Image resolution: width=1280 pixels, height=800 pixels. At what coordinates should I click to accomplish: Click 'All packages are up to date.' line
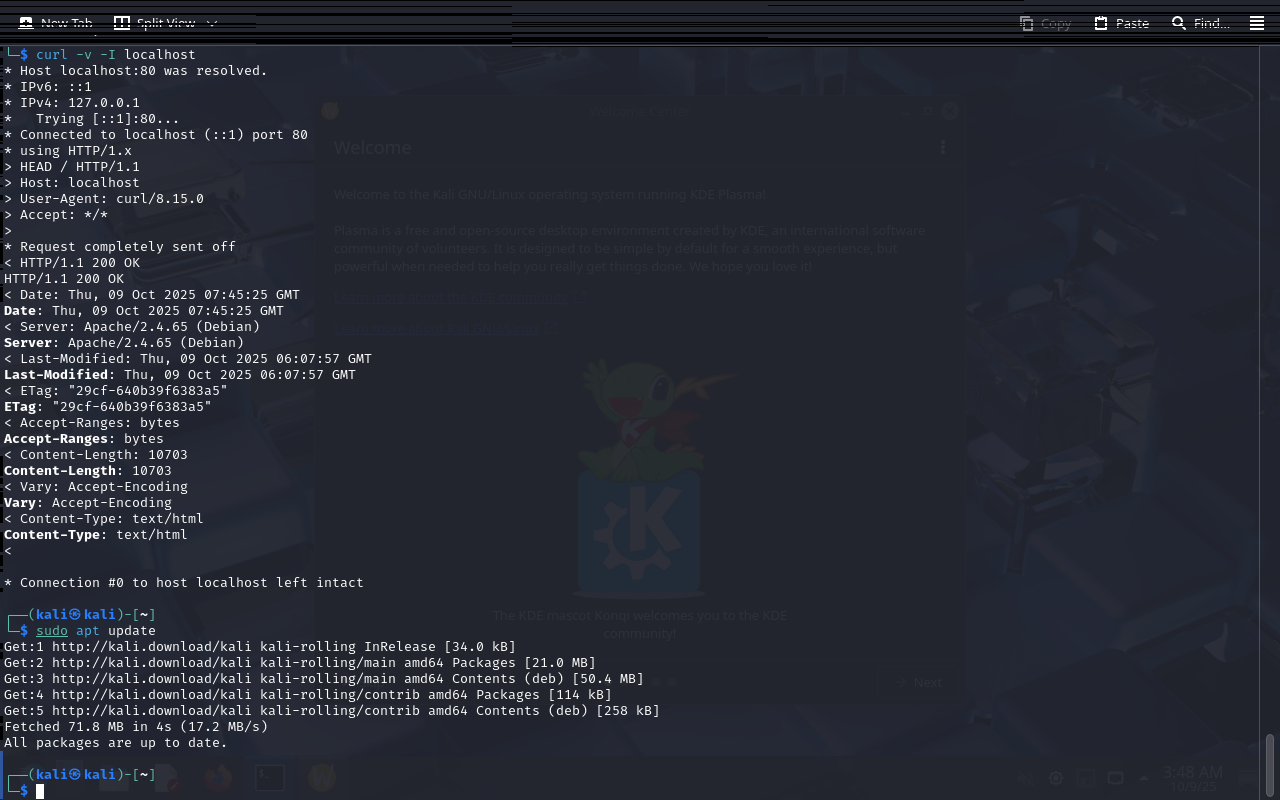[116, 743]
